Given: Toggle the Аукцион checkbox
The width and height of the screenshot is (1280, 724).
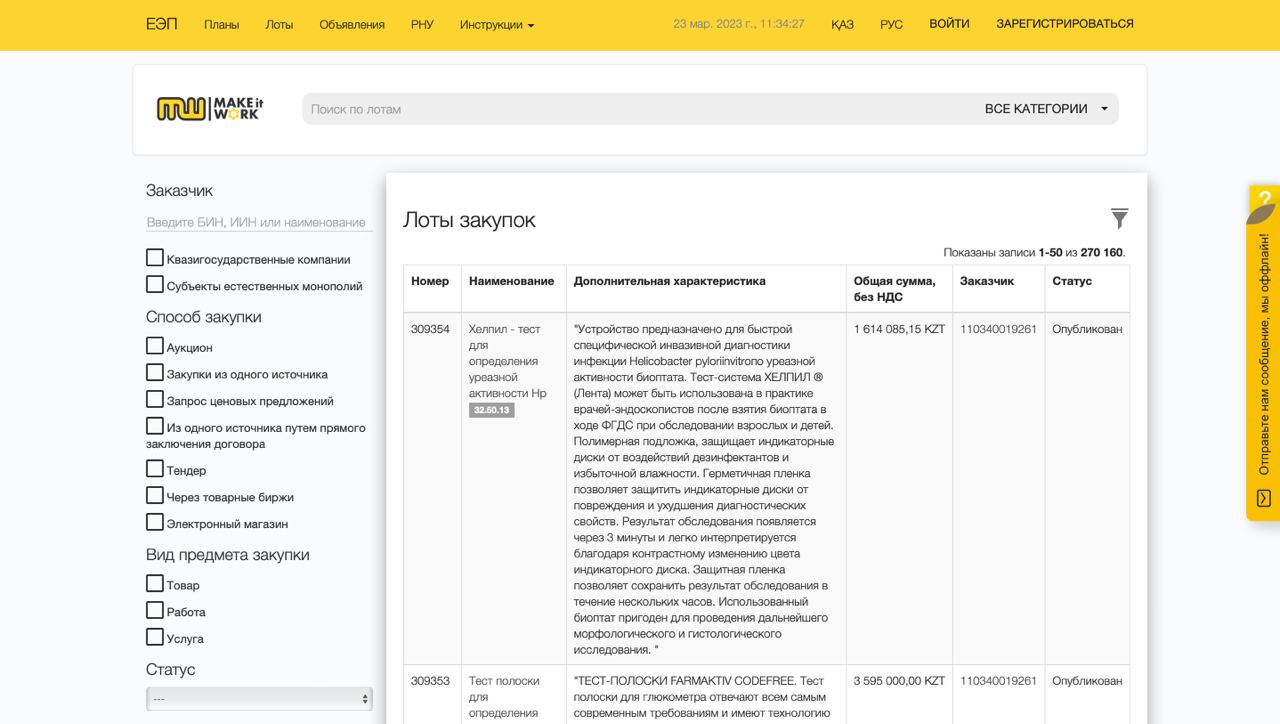Looking at the screenshot, I should point(155,346).
